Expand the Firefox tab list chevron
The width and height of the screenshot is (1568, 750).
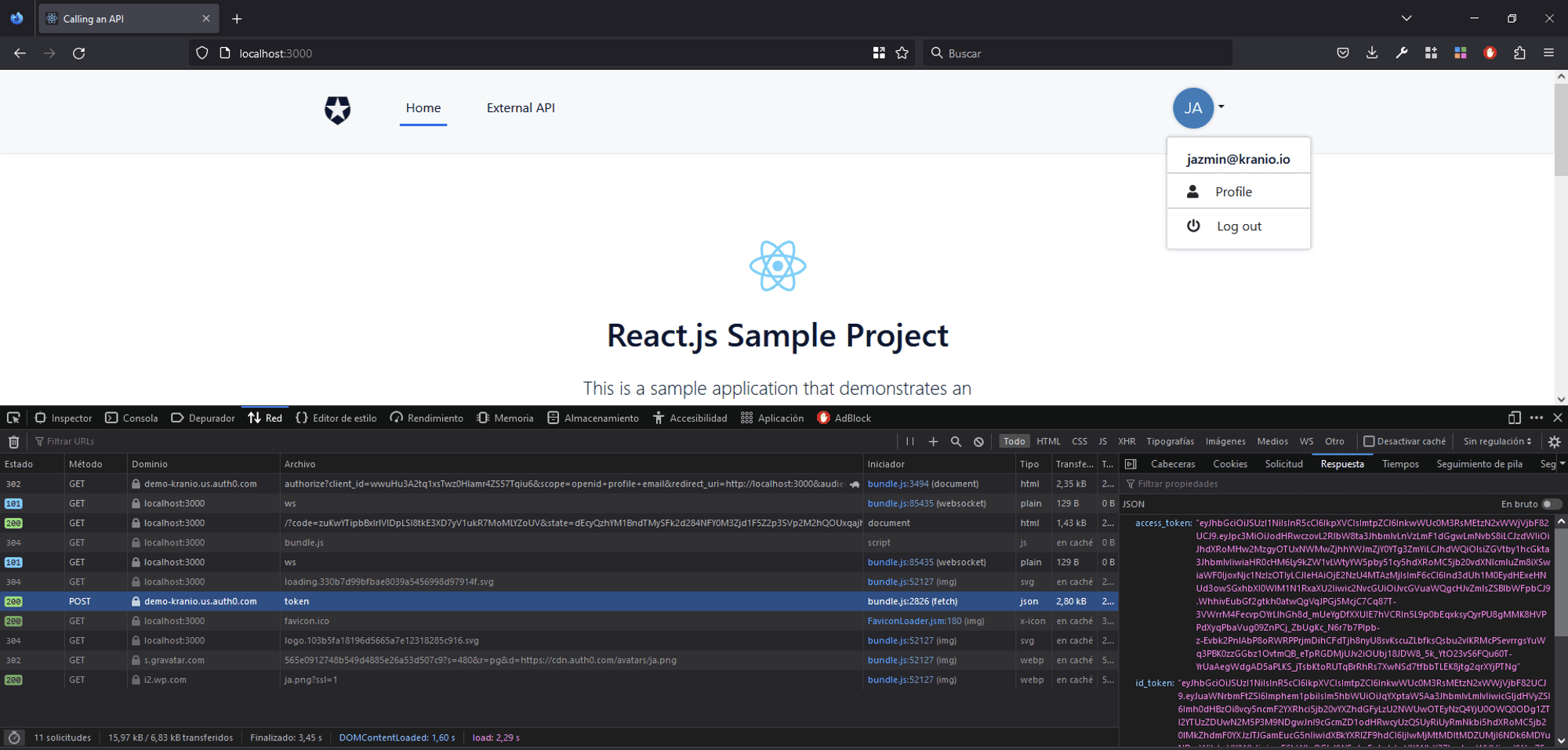[1406, 18]
